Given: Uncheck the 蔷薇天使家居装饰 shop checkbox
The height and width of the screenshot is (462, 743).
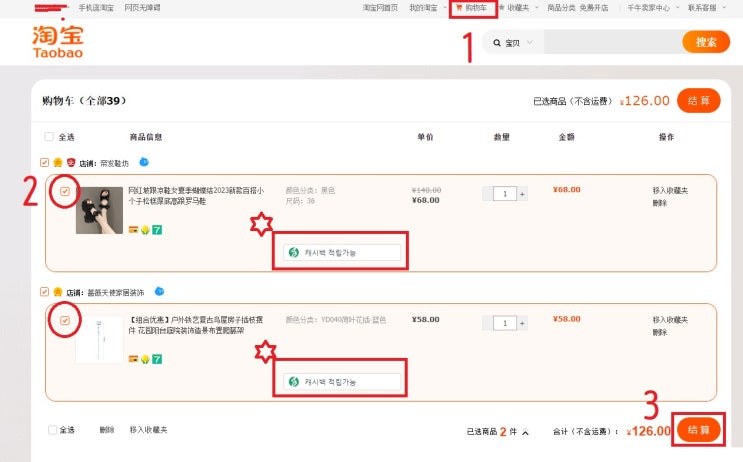Looking at the screenshot, I should click(x=44, y=292).
